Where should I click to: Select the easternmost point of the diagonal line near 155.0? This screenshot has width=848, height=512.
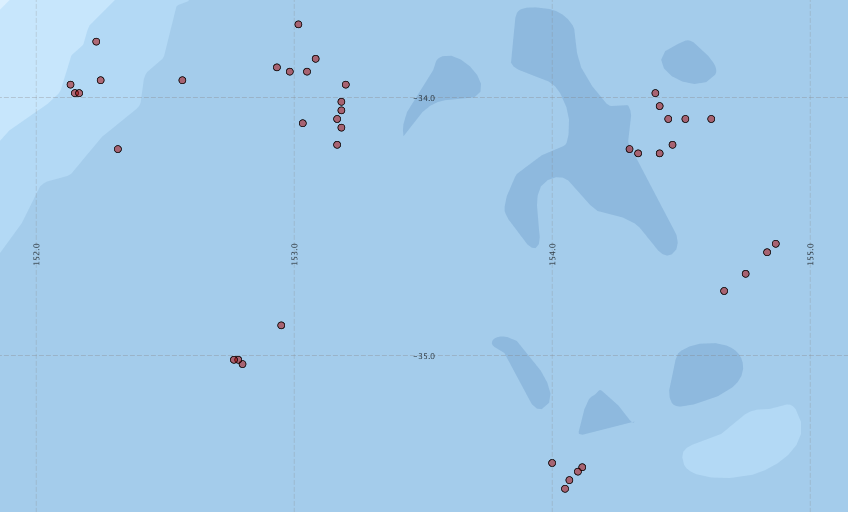776,244
